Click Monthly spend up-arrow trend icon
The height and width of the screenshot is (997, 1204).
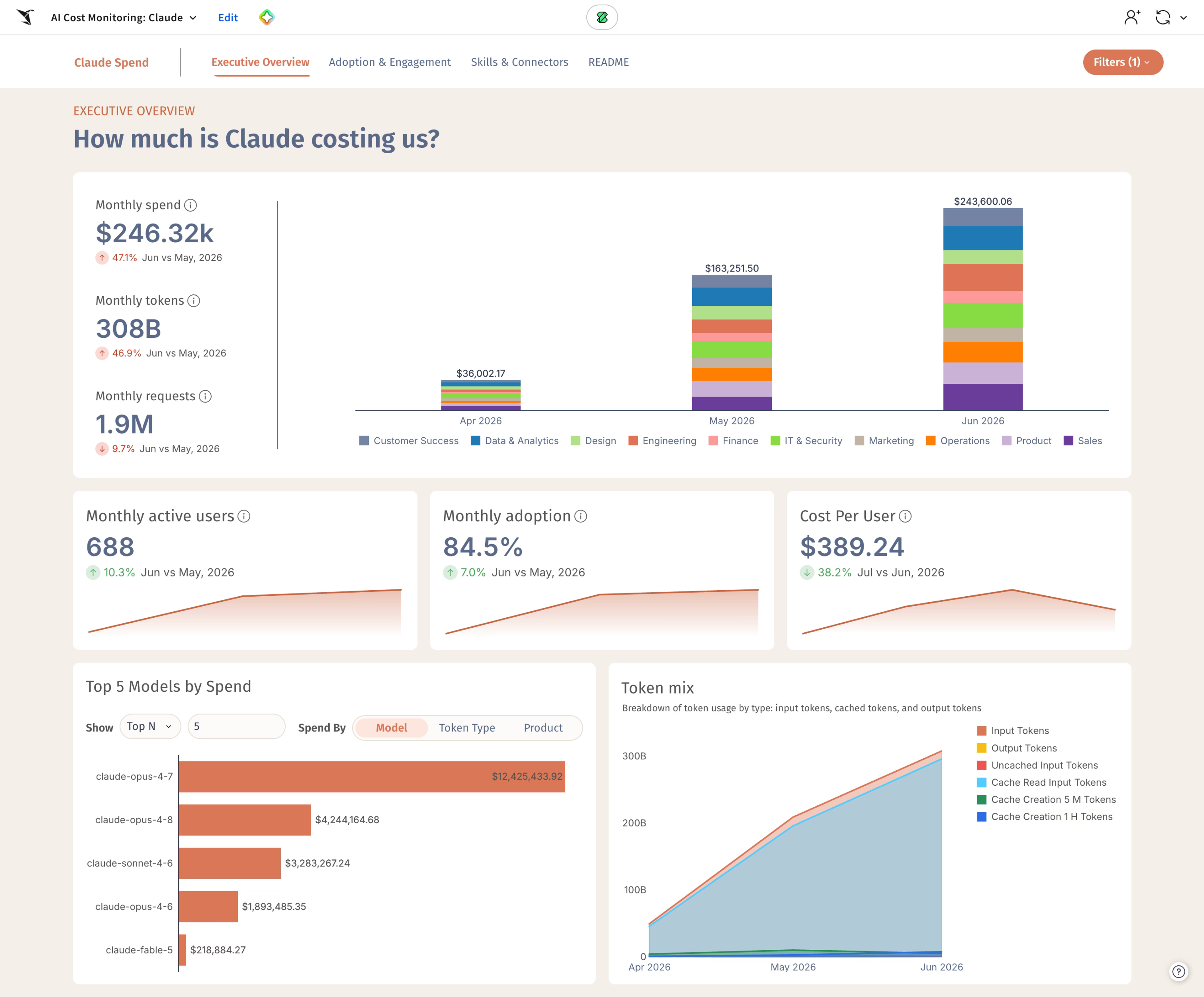click(102, 258)
